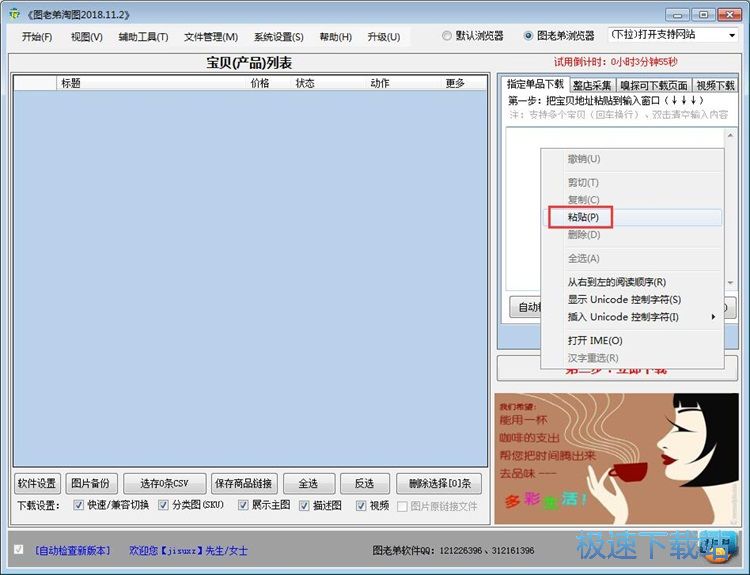Toggle the 描述图 checkbox
750x575 pixels.
304,505
